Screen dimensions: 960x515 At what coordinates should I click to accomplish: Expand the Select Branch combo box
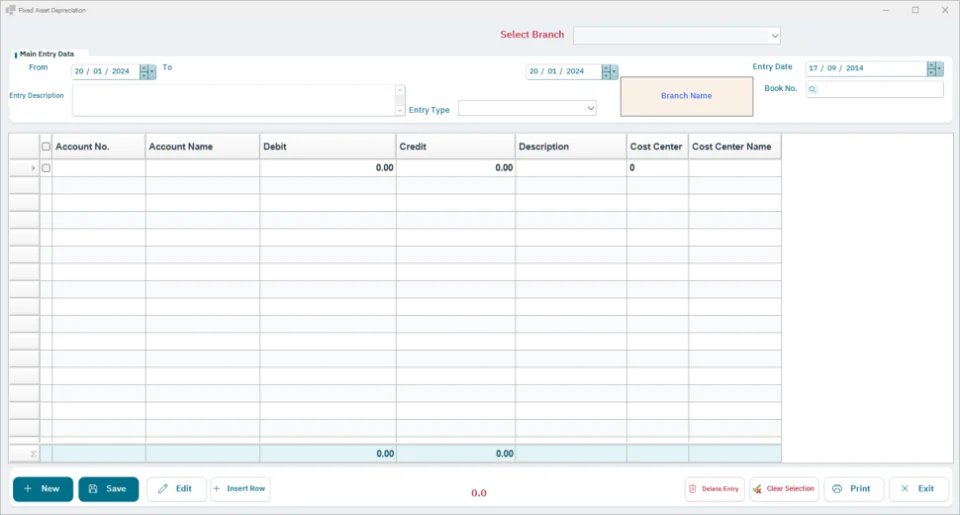tap(774, 36)
